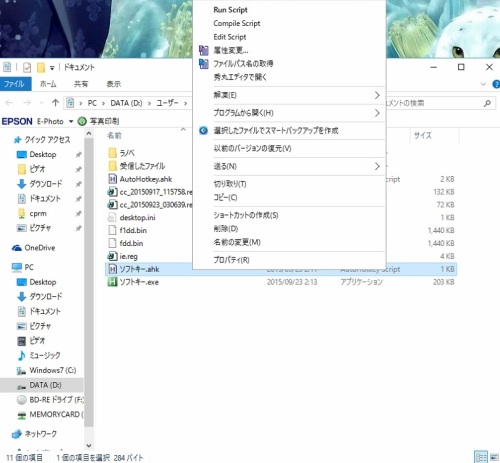Screen dimensions: 500x463
Task: Select ミュージック in navigation pane
Action: (39, 356)
